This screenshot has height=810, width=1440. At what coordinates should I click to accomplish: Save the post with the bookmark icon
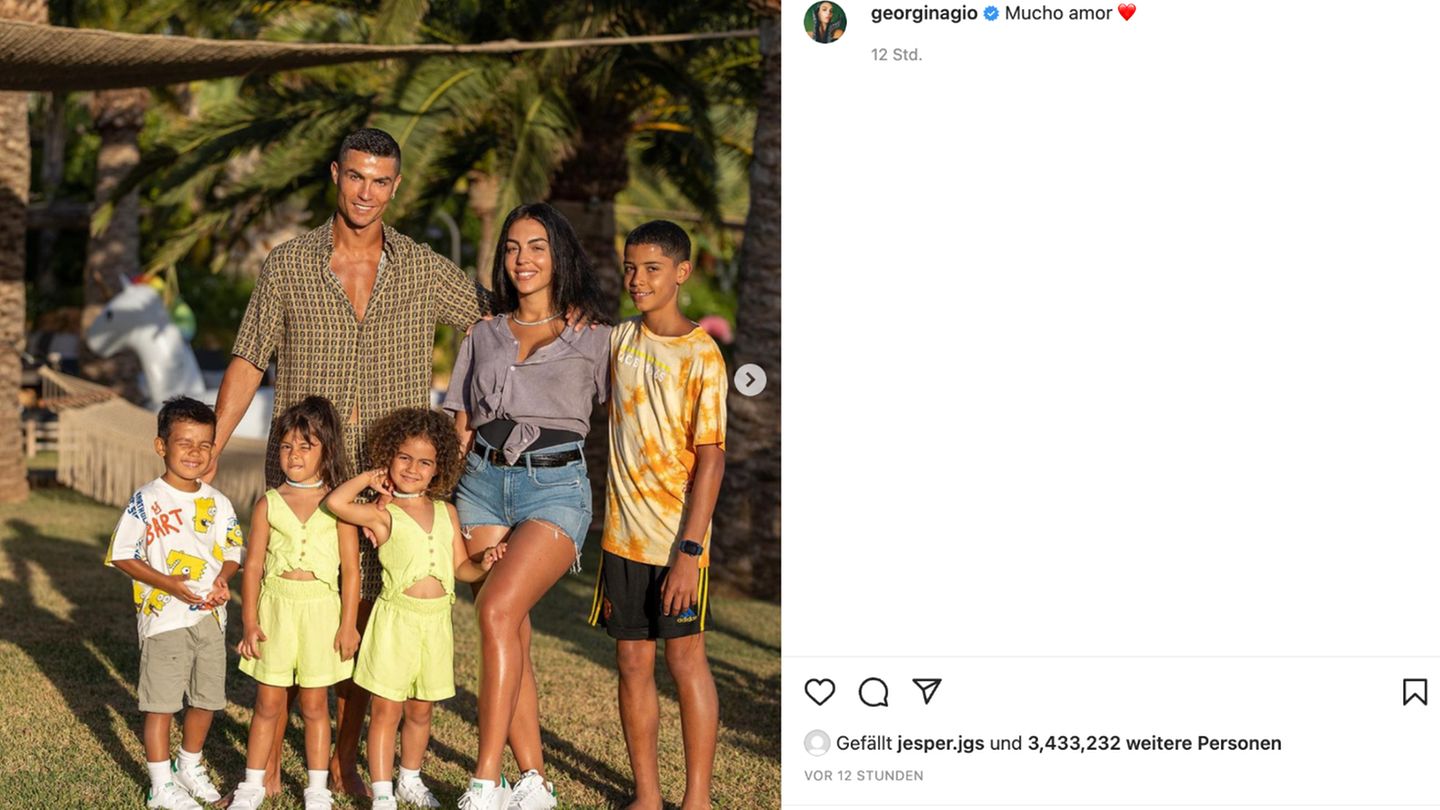point(1414,692)
